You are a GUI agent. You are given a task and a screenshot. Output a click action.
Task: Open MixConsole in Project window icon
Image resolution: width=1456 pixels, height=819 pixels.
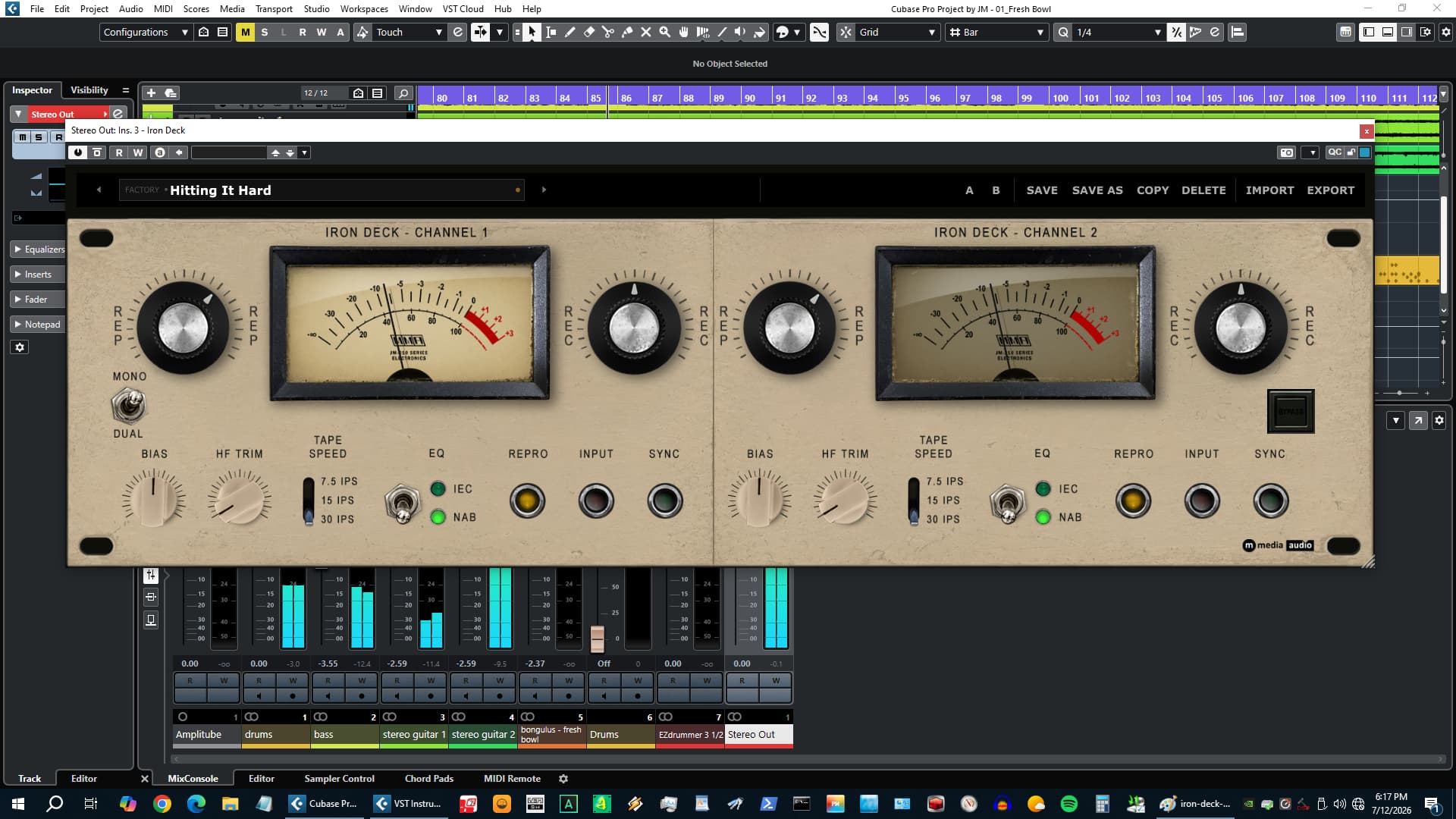coord(1345,32)
